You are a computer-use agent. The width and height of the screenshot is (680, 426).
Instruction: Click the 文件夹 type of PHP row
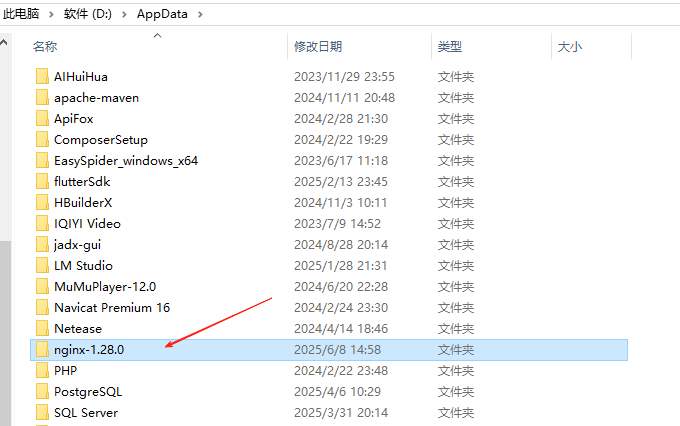(456, 371)
